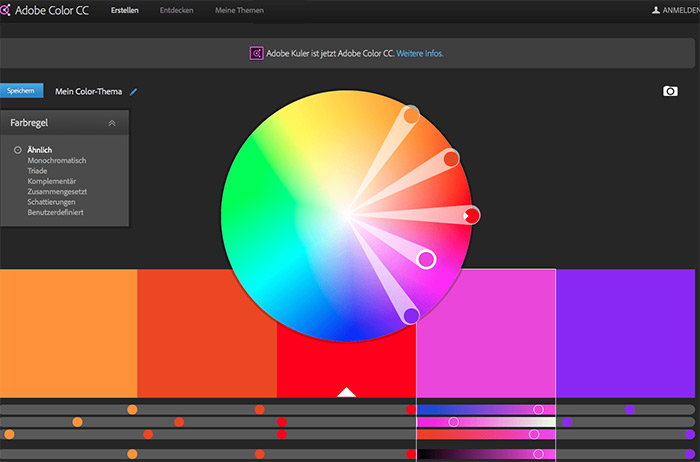Viewport: 700px width, 462px height.
Task: Click the Adobe Kuler icon in banner
Action: point(257,53)
